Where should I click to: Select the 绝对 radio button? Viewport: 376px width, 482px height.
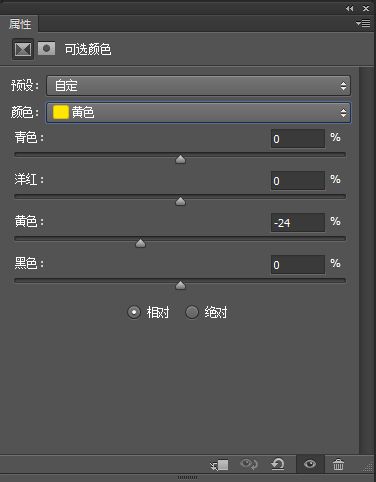click(192, 312)
